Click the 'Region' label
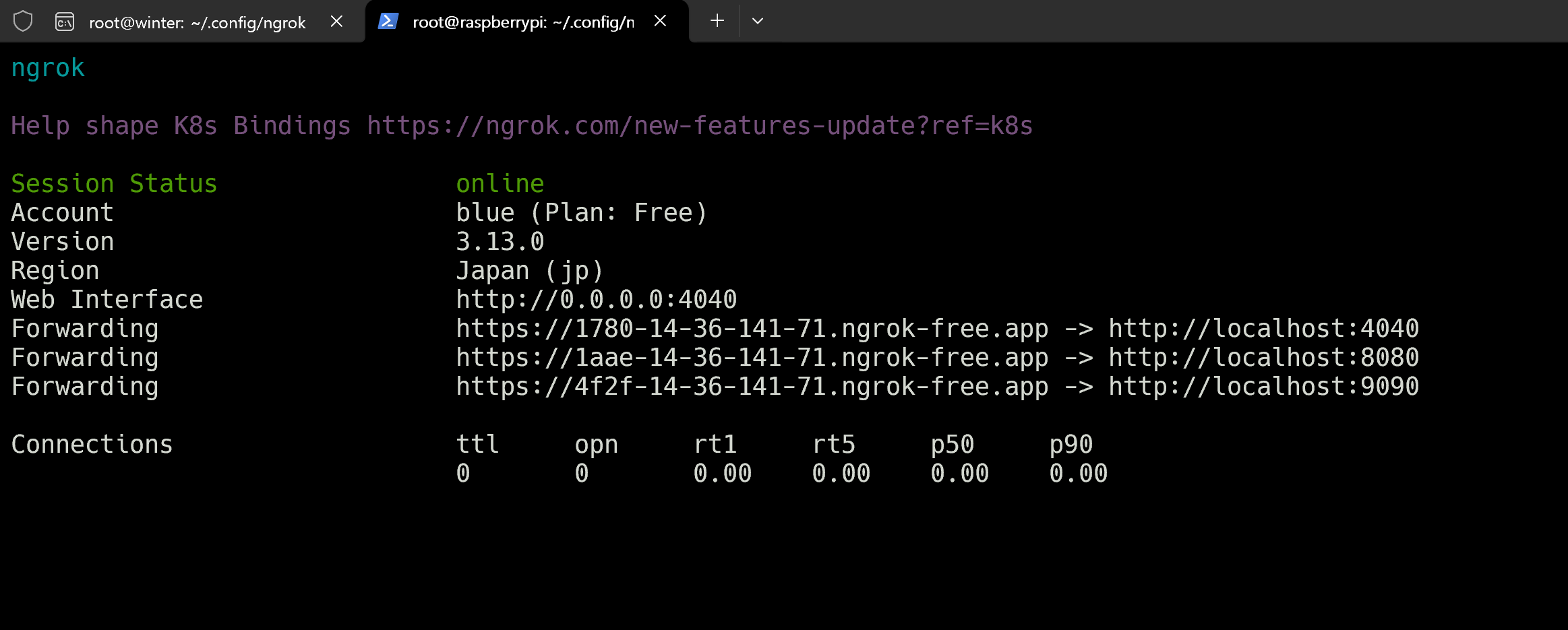Viewport: 1568px width, 630px height. point(55,270)
